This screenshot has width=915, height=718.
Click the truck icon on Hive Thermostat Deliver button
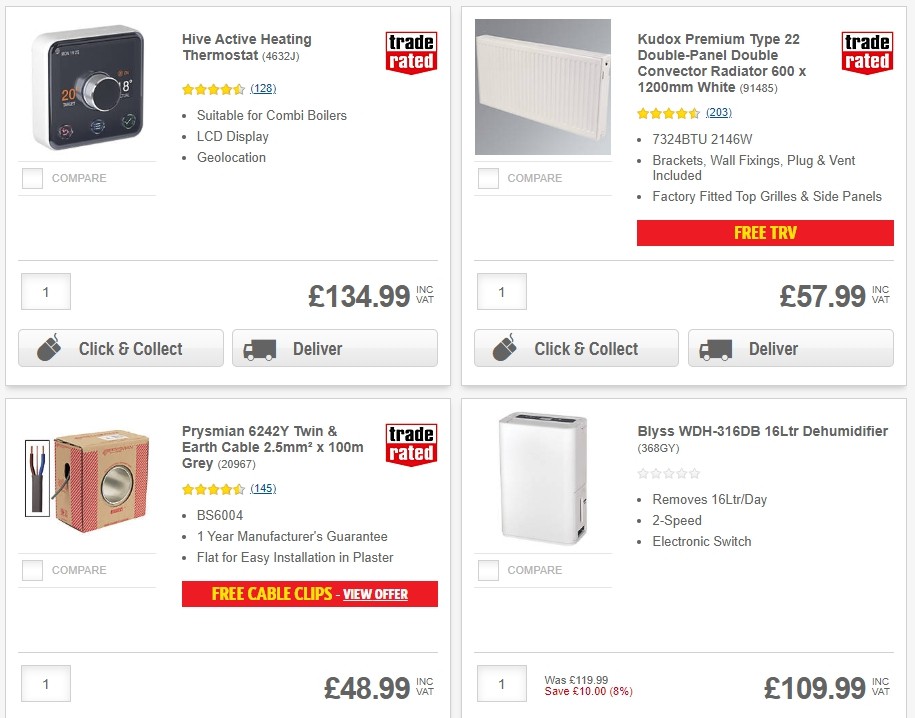tap(259, 349)
